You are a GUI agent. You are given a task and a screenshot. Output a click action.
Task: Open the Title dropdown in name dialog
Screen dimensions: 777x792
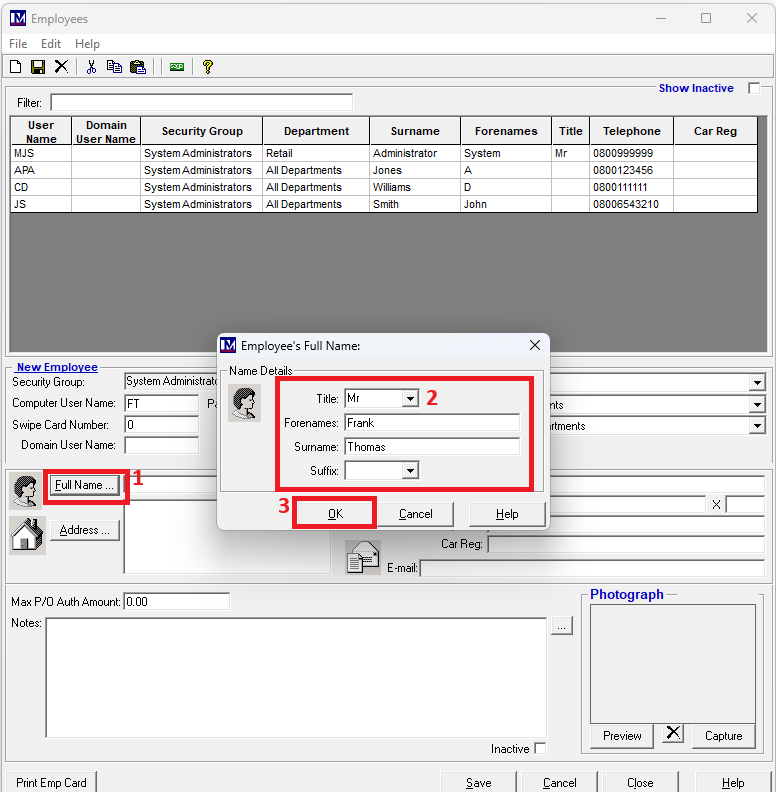tap(409, 399)
